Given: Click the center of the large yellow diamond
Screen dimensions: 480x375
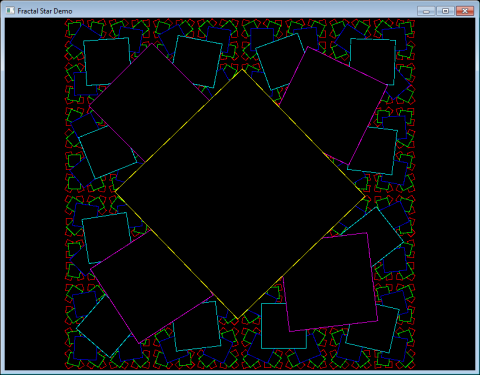Looking at the screenshot, I should coord(240,194).
